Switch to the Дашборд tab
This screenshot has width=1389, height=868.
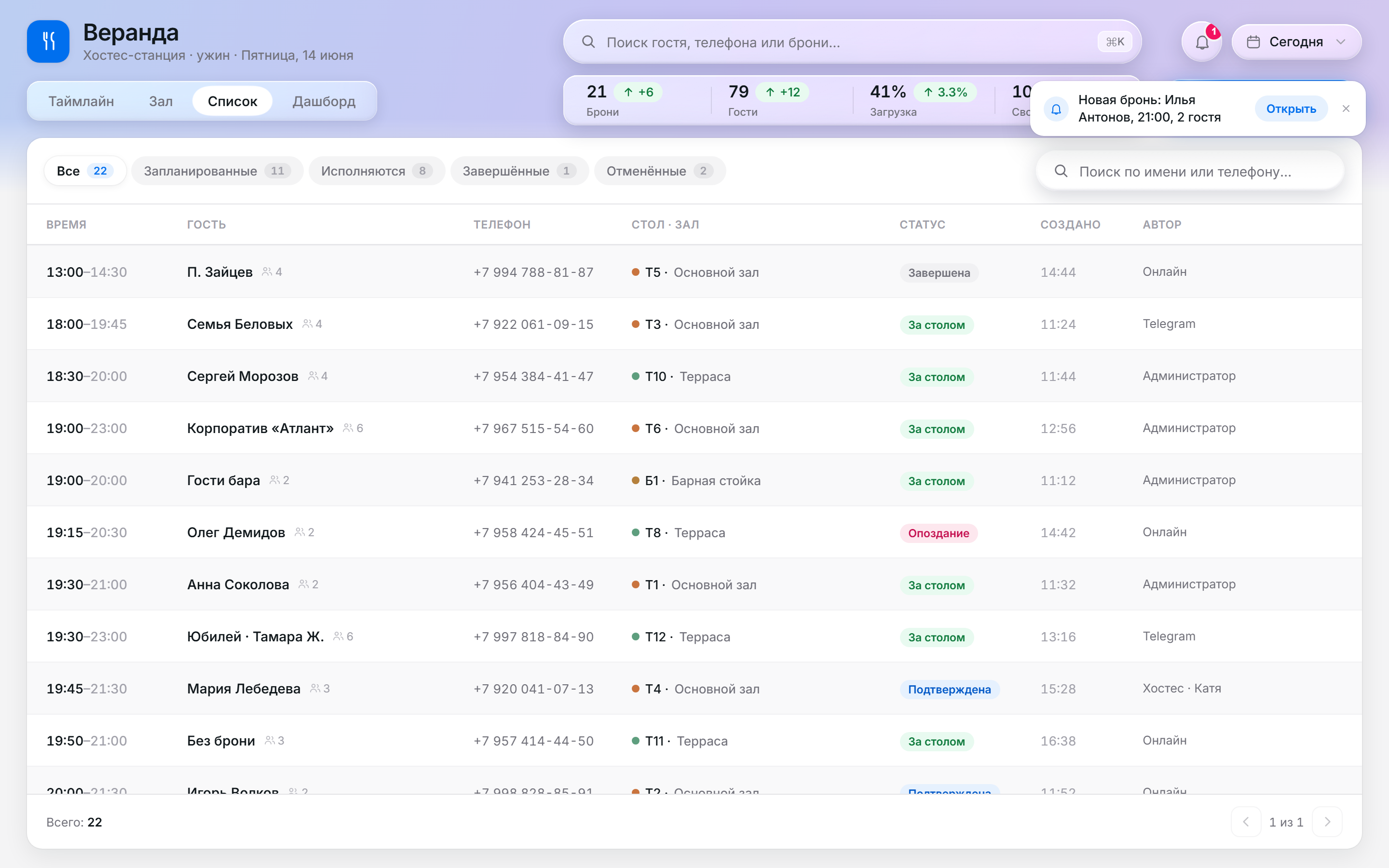[x=324, y=101]
